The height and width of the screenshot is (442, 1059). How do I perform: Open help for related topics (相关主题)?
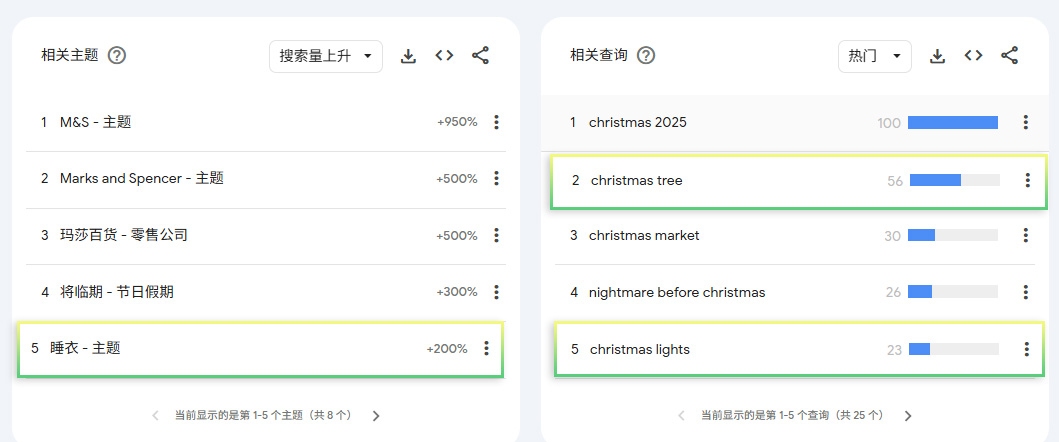click(117, 56)
